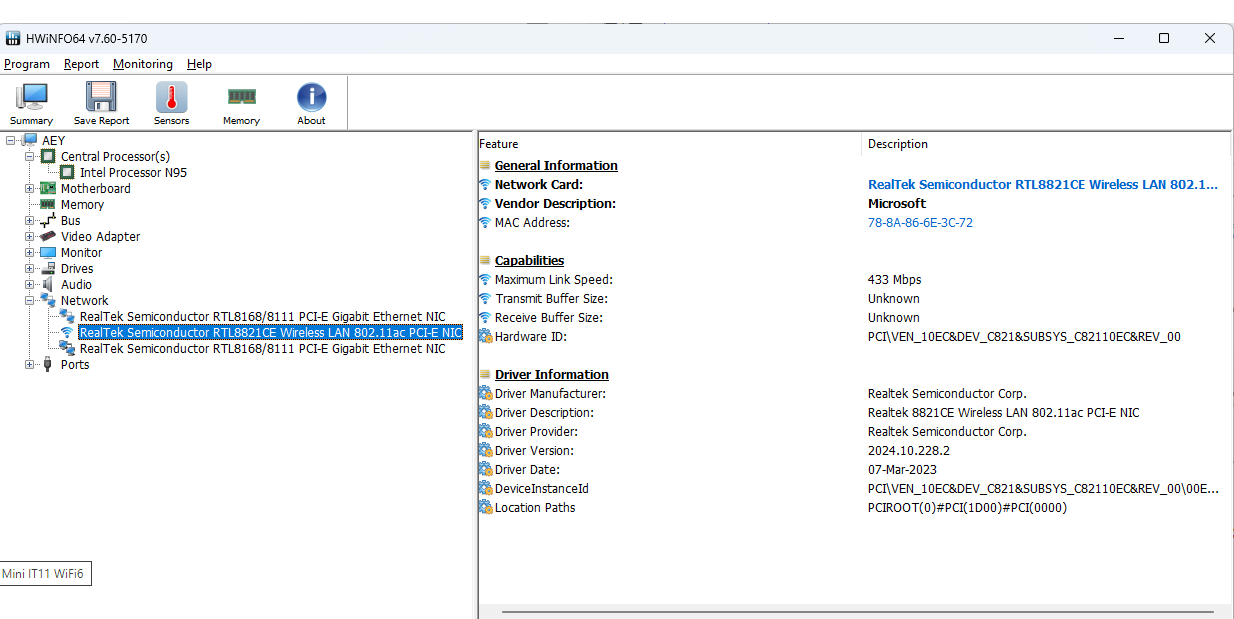Click the Save Report floppy icon
Viewport: 1234px width, 619px height.
click(x=101, y=98)
